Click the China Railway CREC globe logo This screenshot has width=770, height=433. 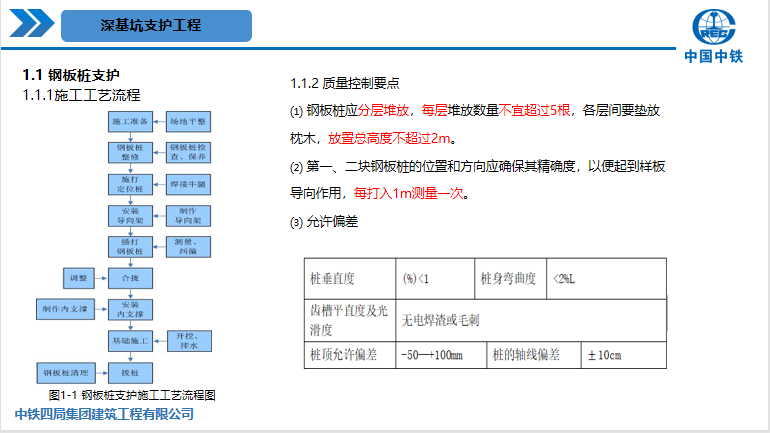(x=714, y=27)
